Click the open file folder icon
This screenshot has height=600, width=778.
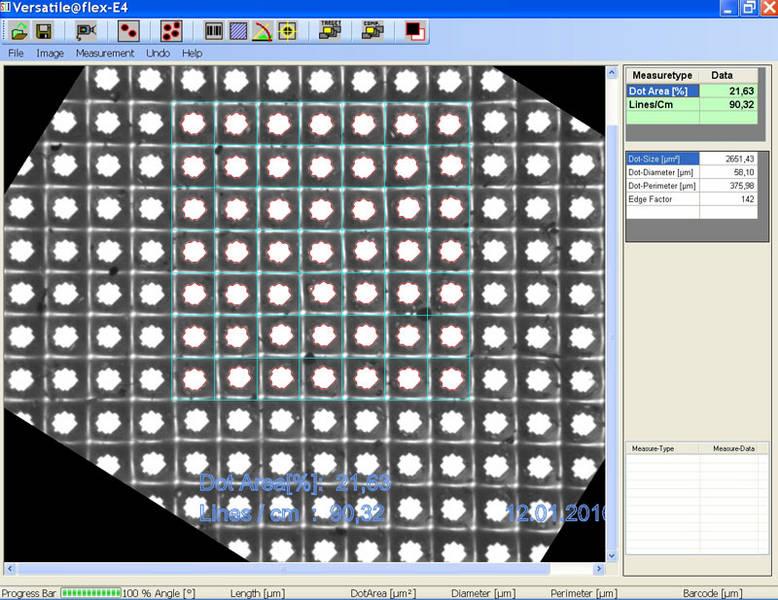(20, 31)
